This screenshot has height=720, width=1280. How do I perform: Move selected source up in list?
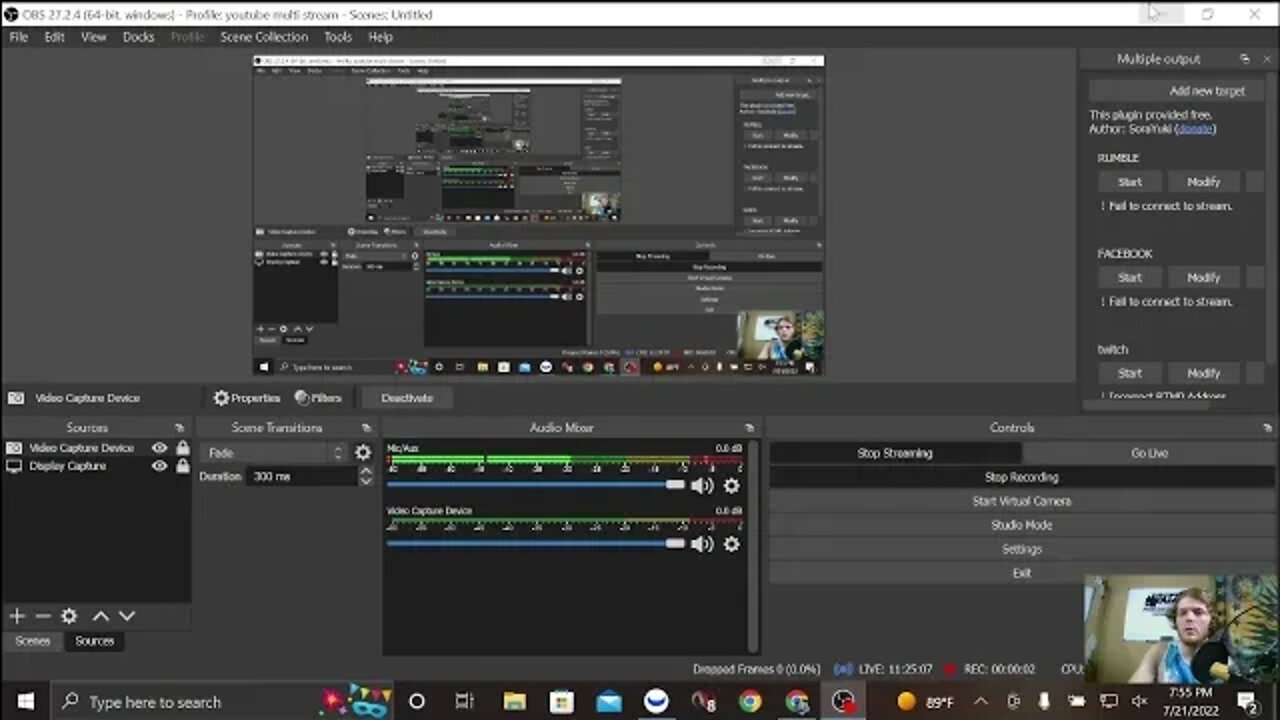101,616
